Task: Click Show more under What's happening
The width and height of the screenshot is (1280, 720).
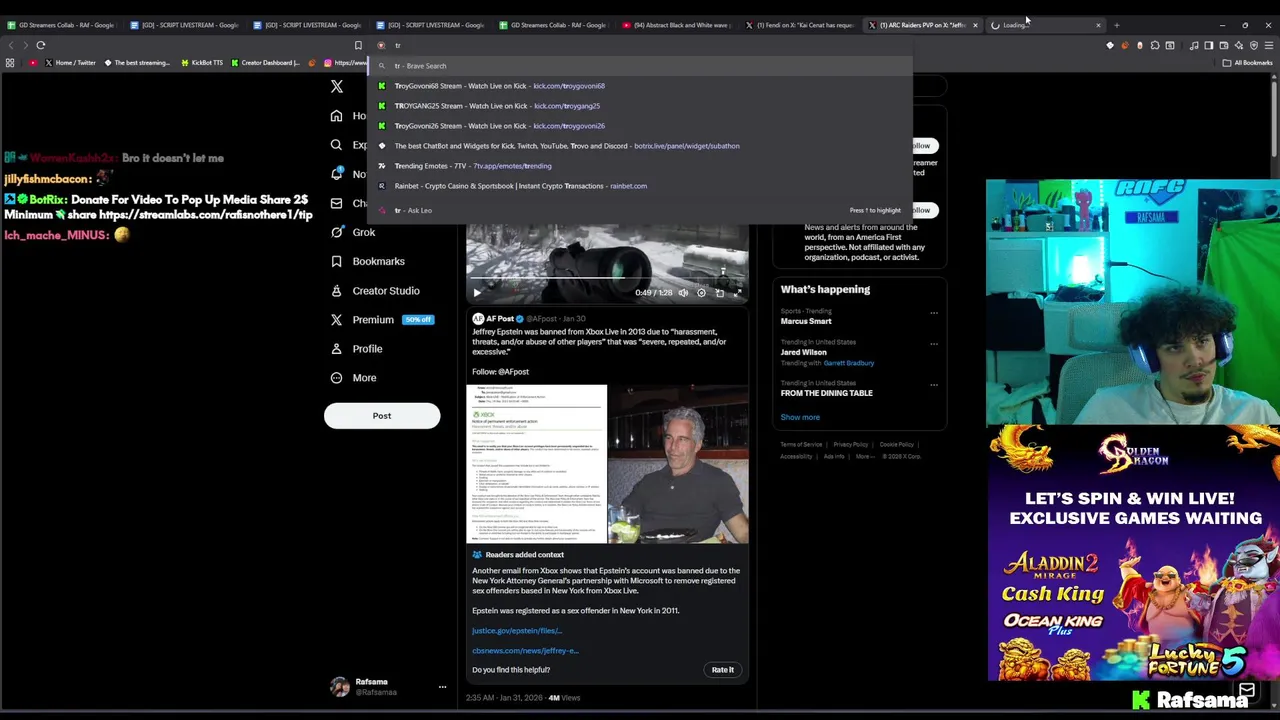Action: [x=800, y=418]
